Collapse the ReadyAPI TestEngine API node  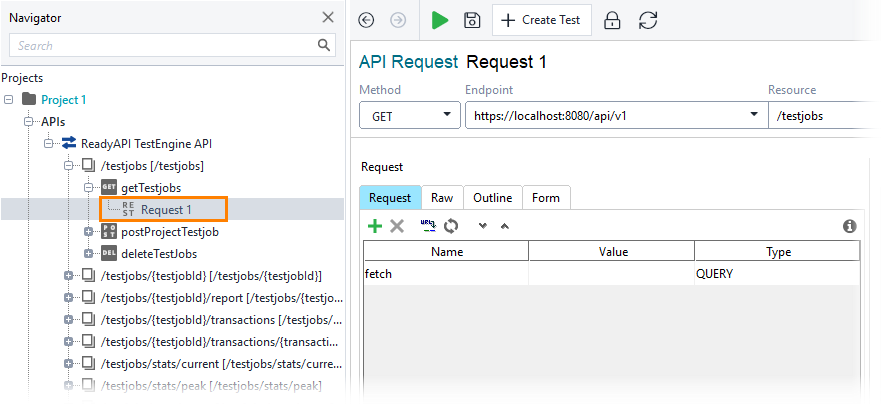[49, 143]
